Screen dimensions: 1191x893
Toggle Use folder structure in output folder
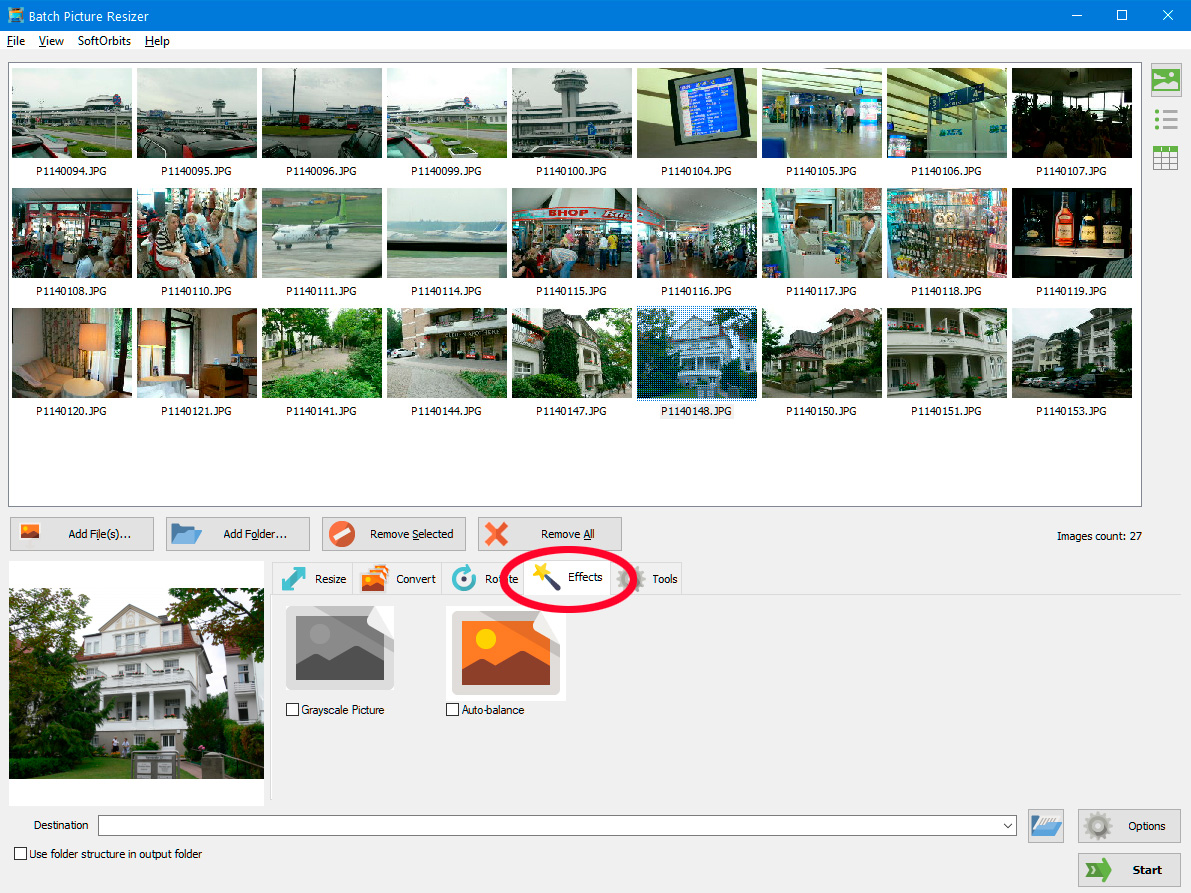click(21, 854)
